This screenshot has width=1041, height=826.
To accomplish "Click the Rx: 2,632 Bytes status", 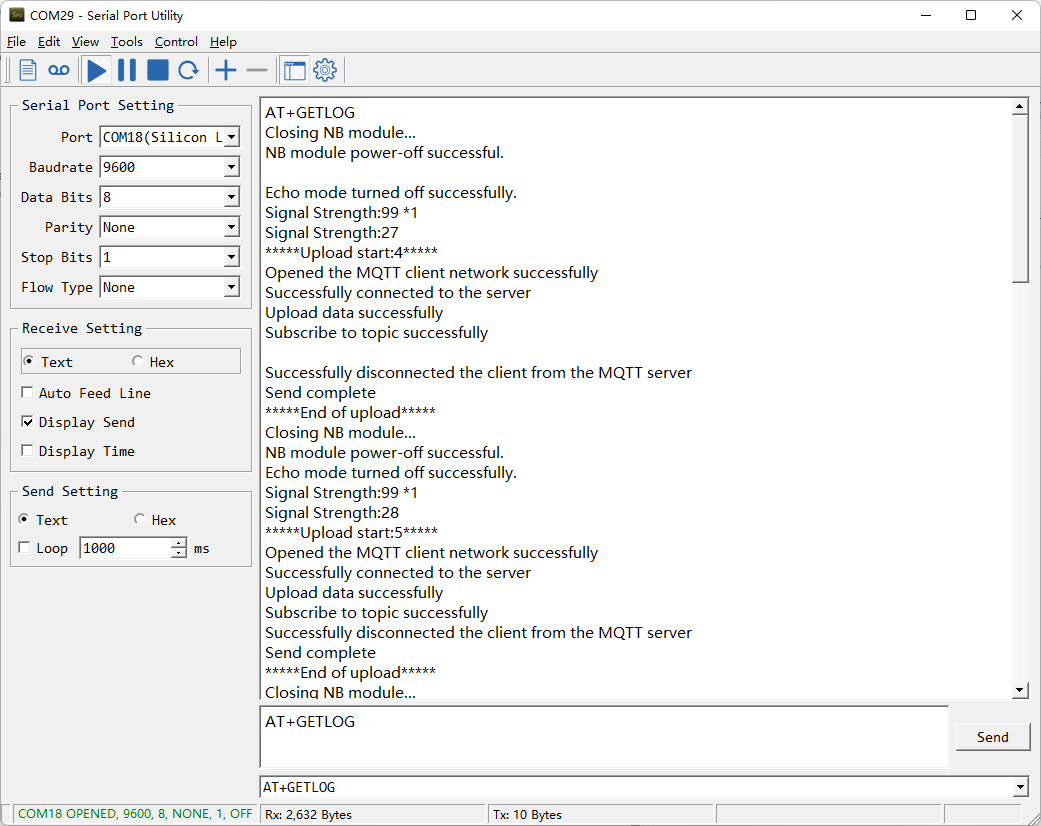I will pyautogui.click(x=308, y=815).
